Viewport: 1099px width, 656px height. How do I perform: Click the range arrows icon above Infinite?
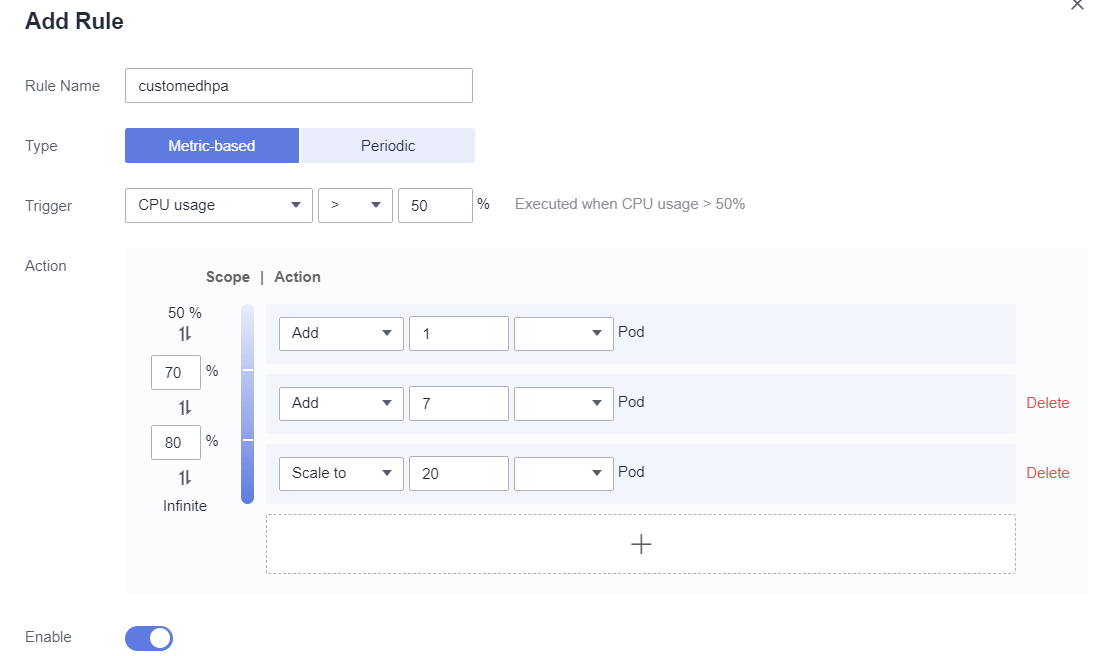[x=185, y=478]
